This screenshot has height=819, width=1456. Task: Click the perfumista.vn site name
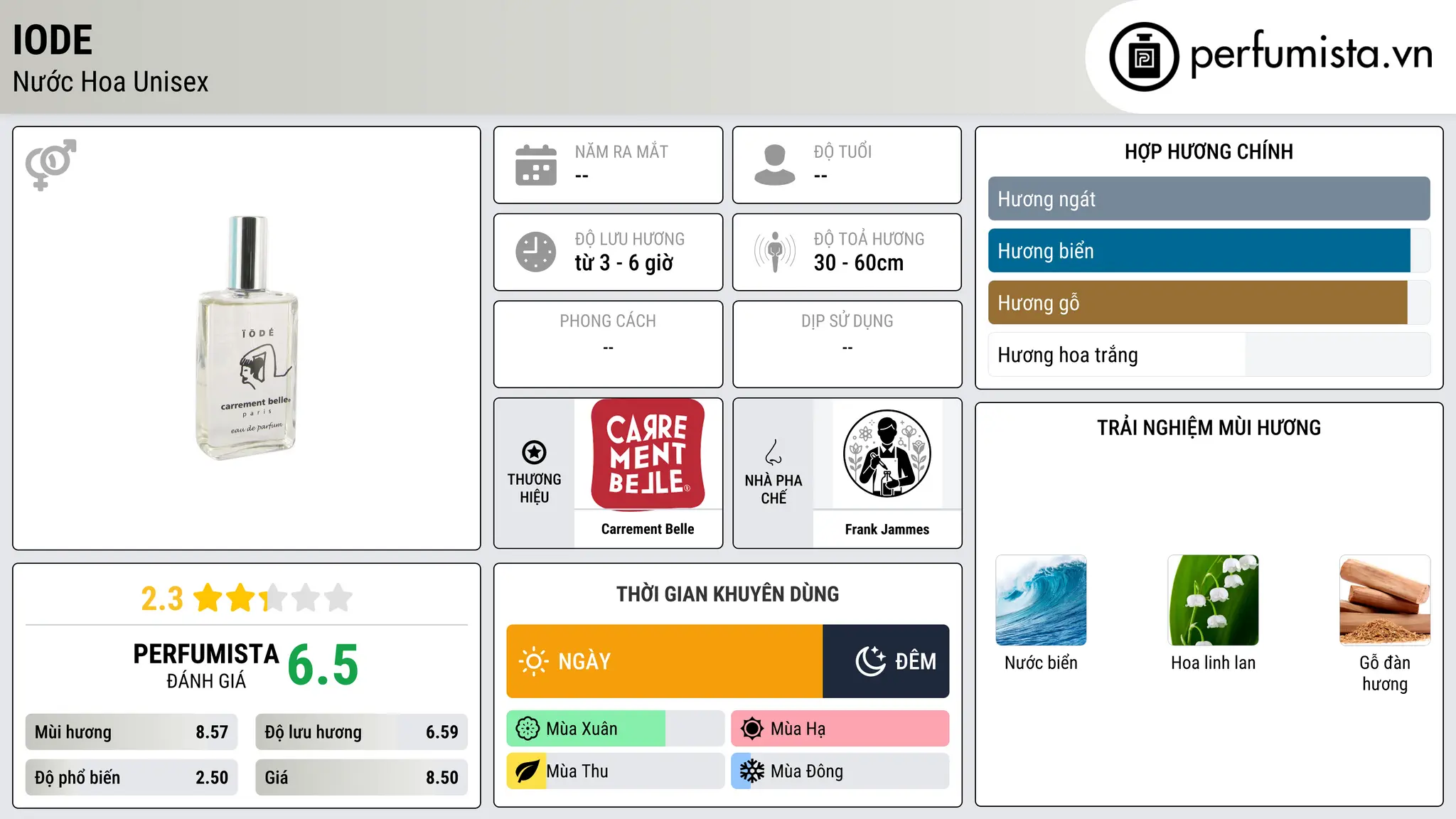click(1311, 53)
